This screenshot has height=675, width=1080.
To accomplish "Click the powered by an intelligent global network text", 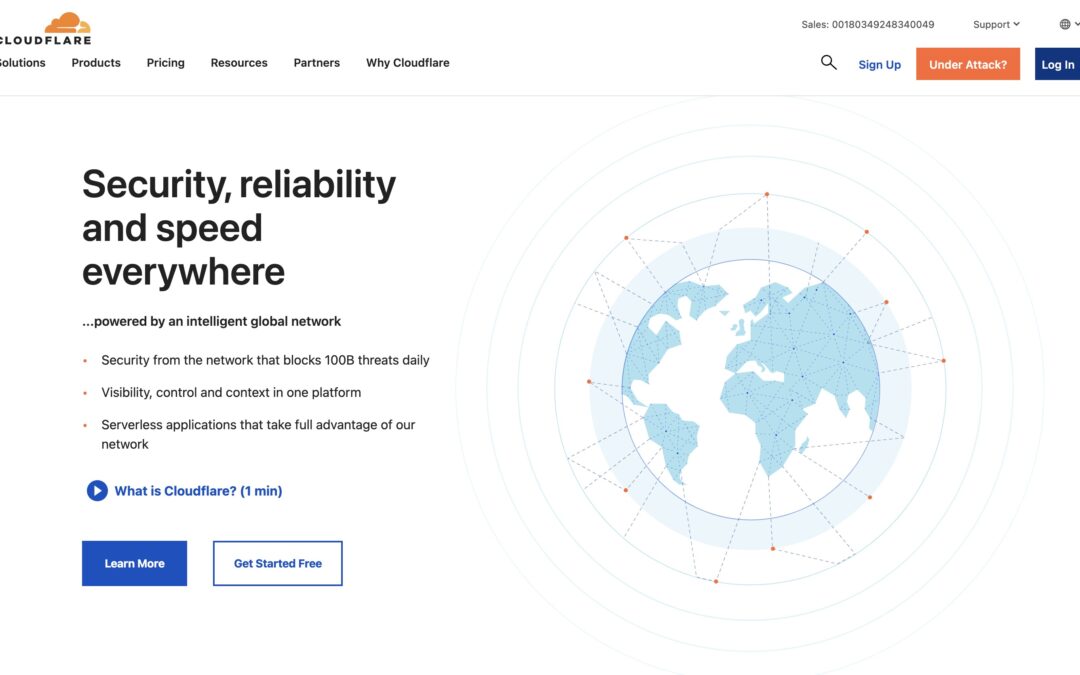I will pyautogui.click(x=211, y=321).
